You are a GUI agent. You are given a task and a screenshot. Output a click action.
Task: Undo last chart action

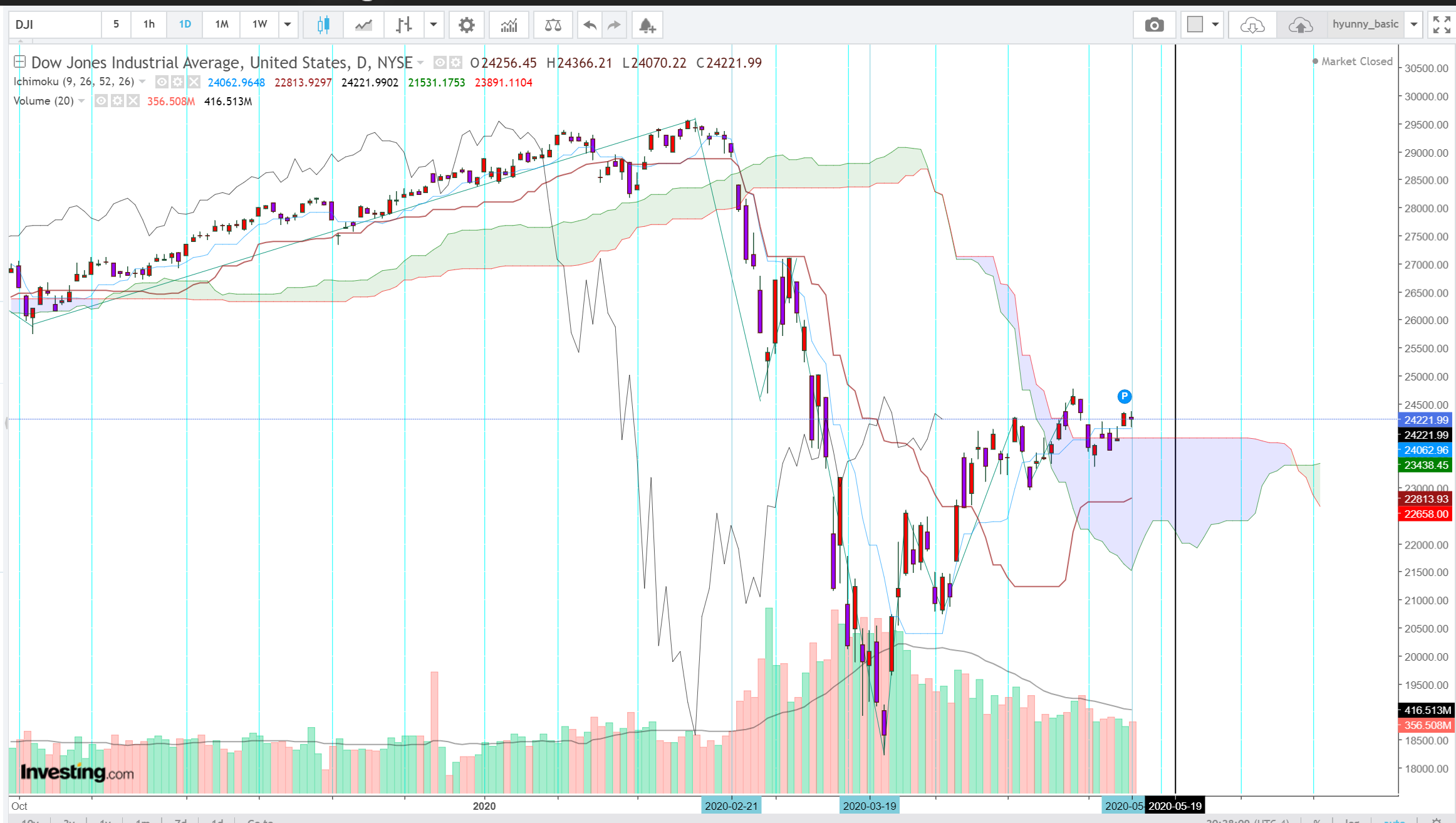click(x=590, y=25)
